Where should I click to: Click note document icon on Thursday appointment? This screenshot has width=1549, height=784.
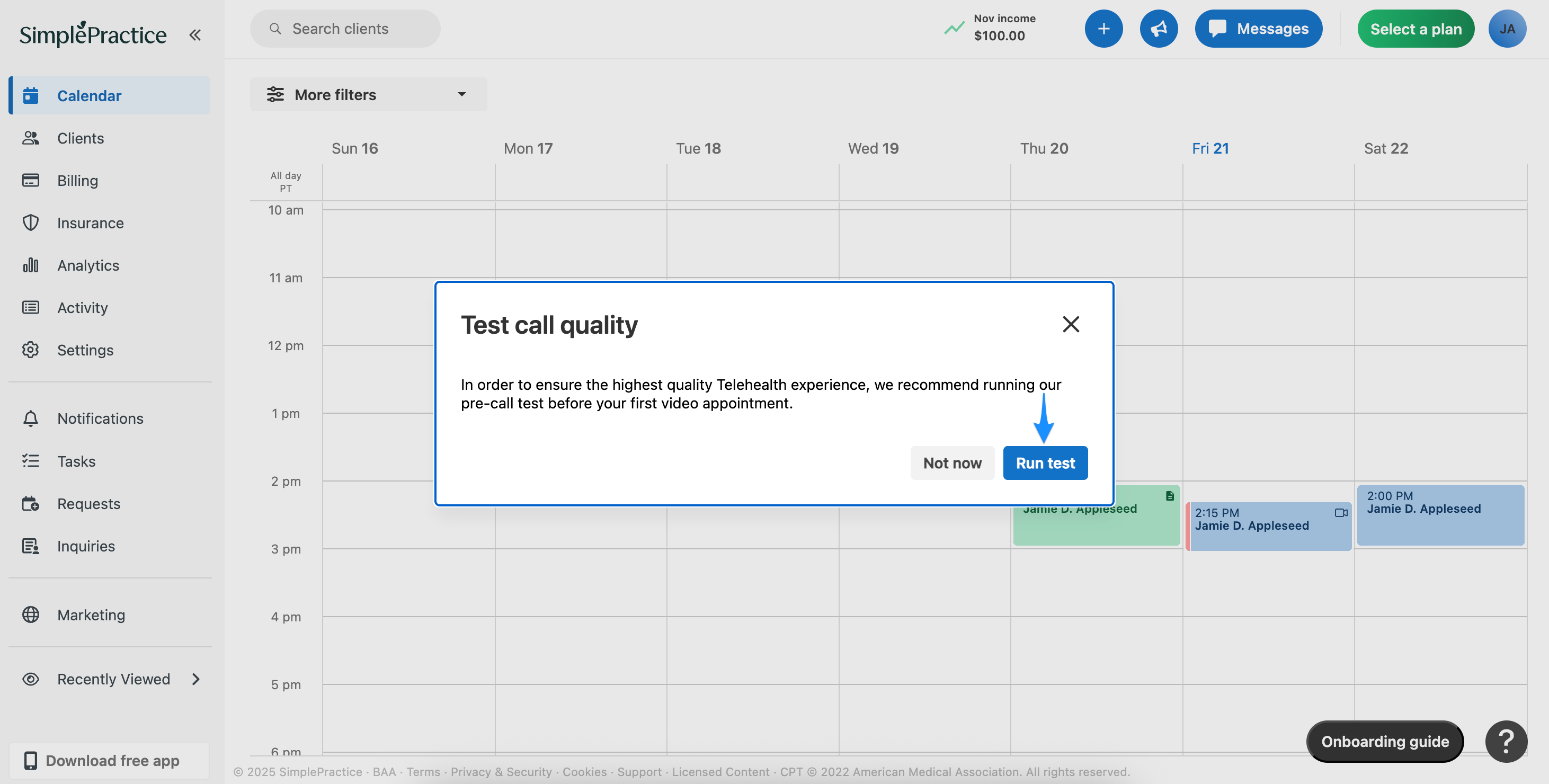[1170, 496]
